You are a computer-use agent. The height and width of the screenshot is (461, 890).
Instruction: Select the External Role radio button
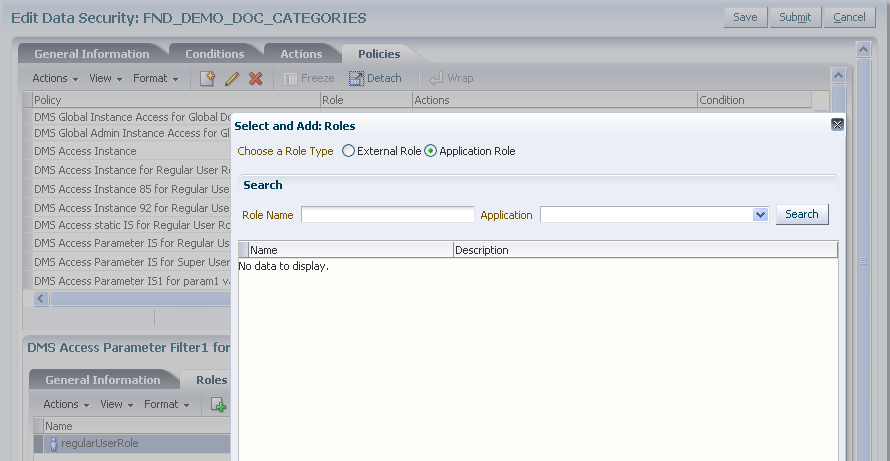pyautogui.click(x=349, y=151)
